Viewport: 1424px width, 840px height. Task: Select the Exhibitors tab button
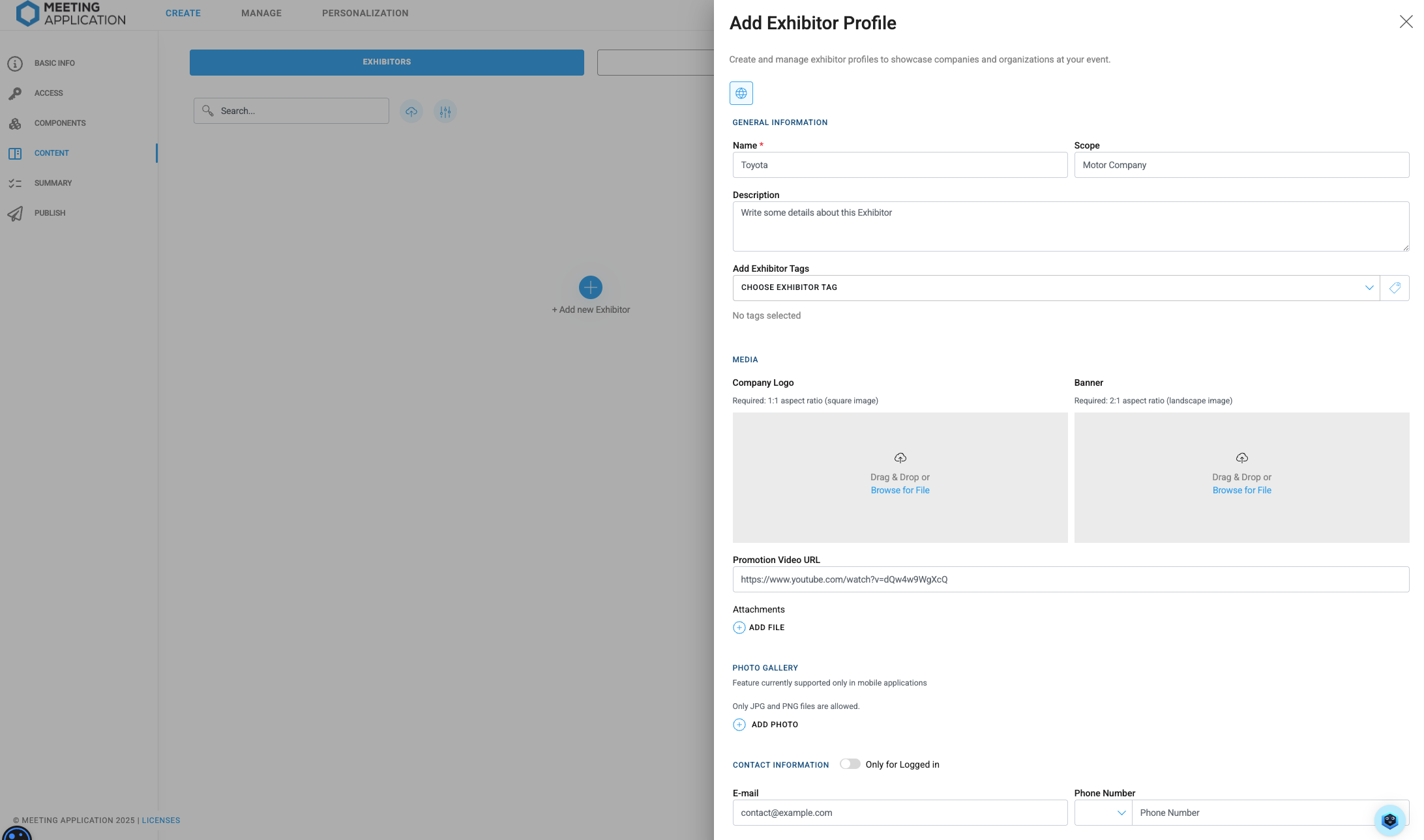387,62
